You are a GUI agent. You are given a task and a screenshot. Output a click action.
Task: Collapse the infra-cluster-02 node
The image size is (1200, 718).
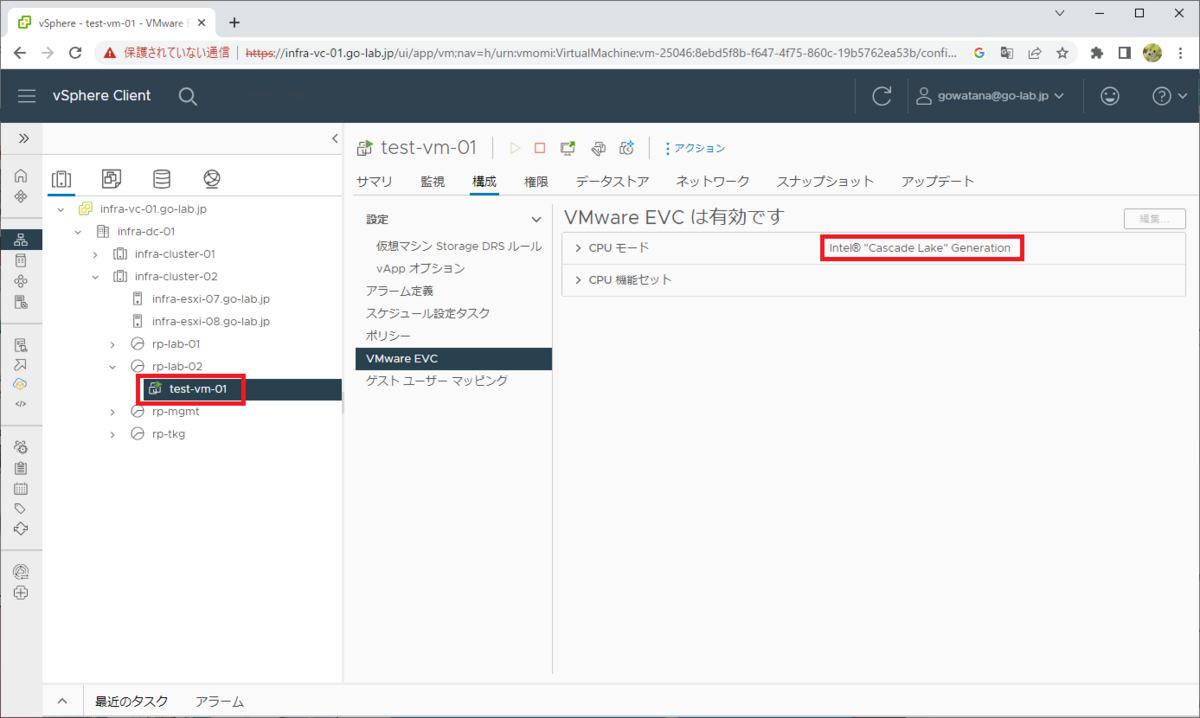(96, 276)
